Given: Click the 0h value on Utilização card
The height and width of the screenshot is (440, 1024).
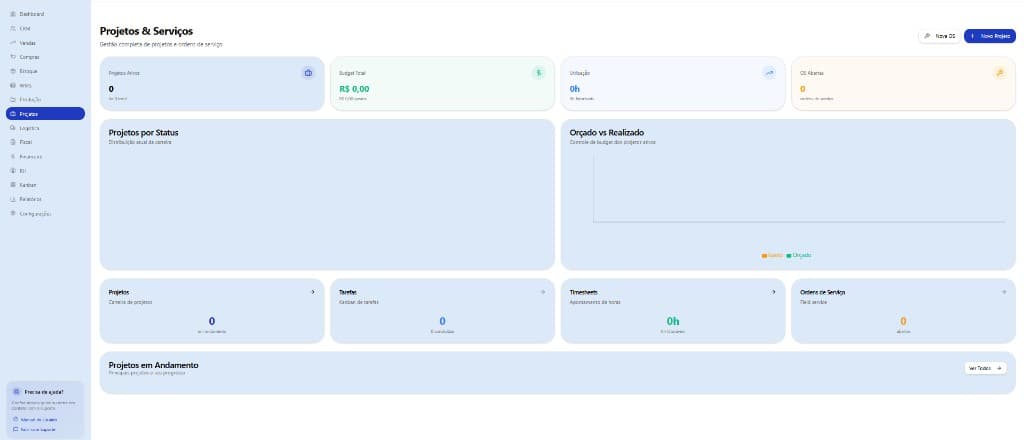Looking at the screenshot, I should point(575,89).
